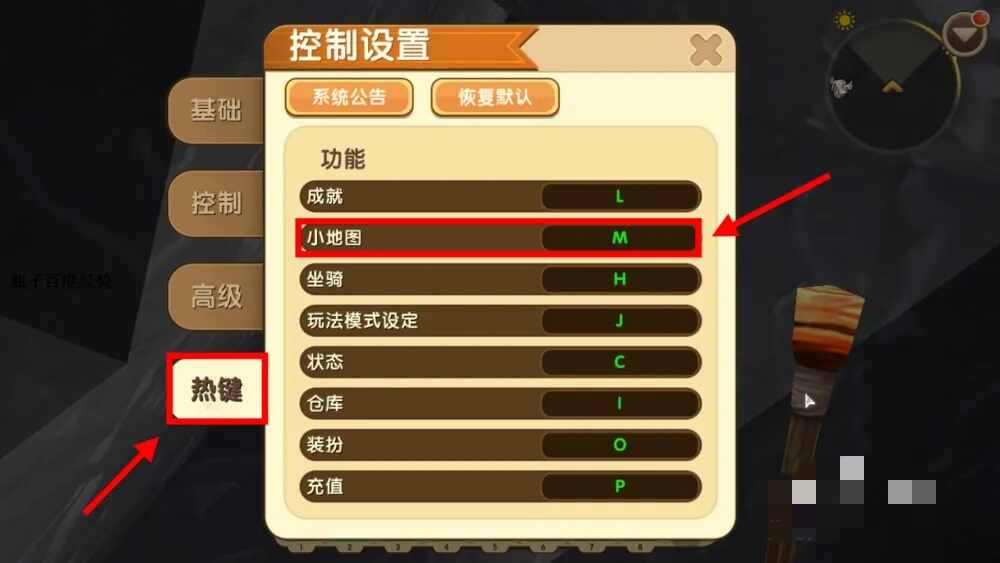
Task: Rebind the 状态 hotkey C field
Action: [x=620, y=362]
